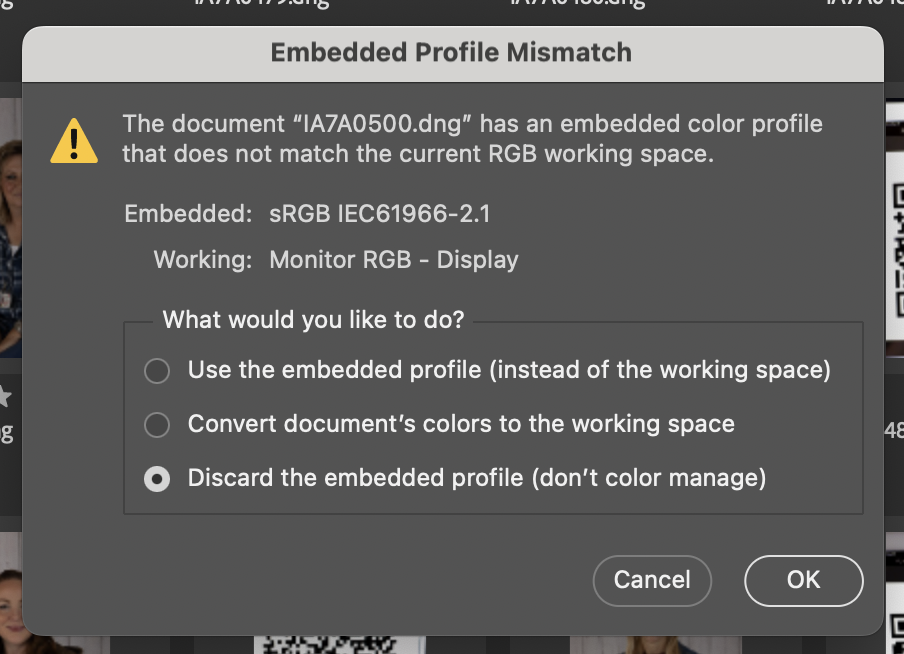Click the yellow star rating icon at left edge
The width and height of the screenshot is (904, 654).
(x=5, y=397)
